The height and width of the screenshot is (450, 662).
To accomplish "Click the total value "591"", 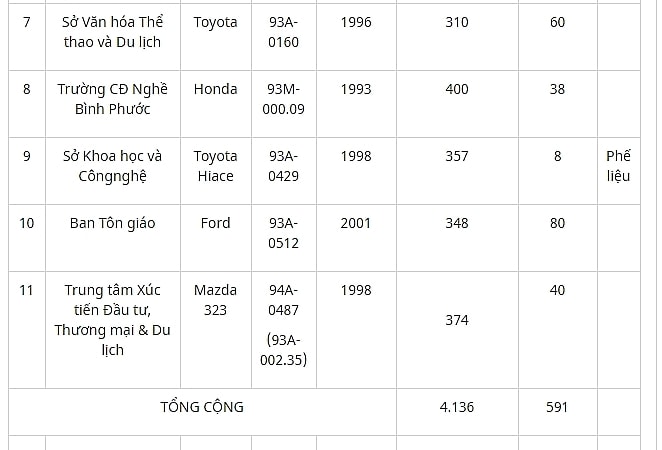I will (x=557, y=407).
